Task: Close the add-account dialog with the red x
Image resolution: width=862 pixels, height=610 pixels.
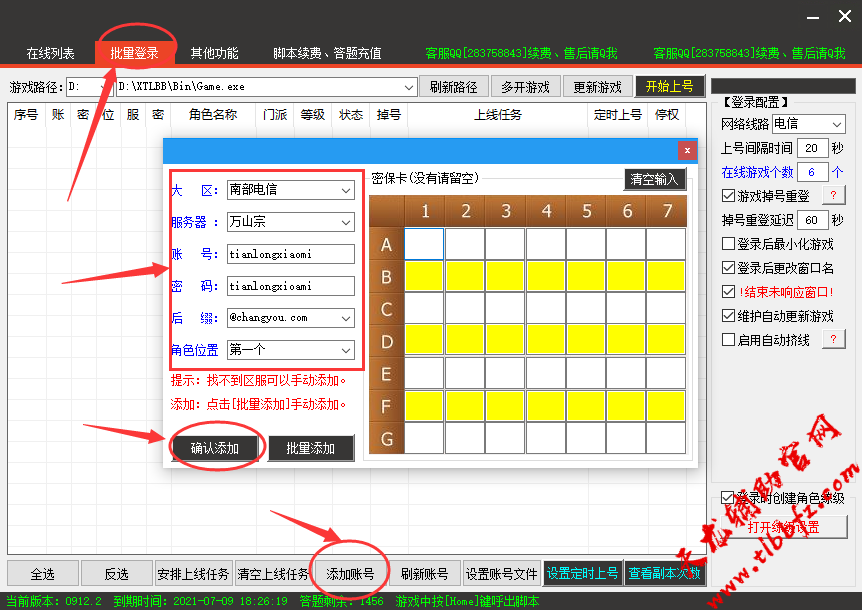Action: click(687, 150)
